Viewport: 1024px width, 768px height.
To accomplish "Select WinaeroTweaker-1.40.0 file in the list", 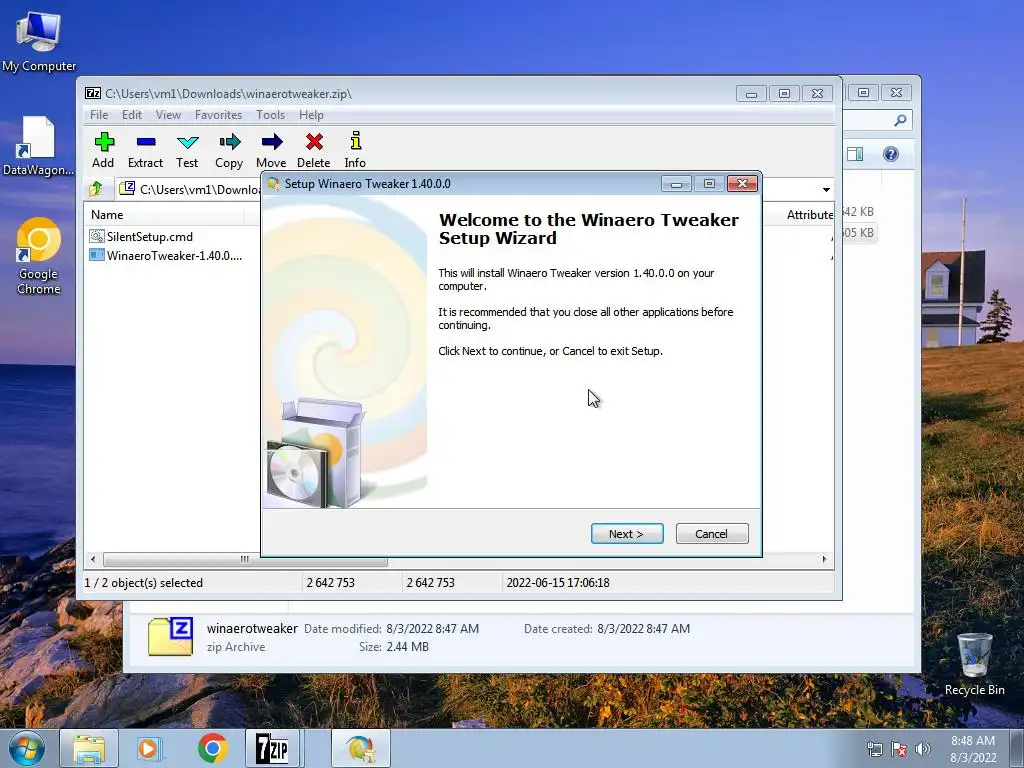I will 166,255.
